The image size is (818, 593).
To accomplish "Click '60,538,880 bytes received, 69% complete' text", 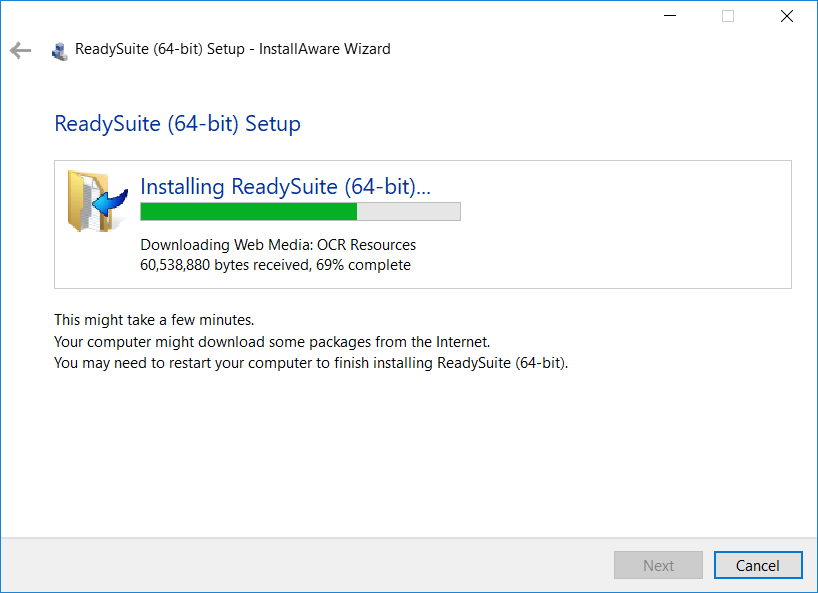I will [275, 265].
